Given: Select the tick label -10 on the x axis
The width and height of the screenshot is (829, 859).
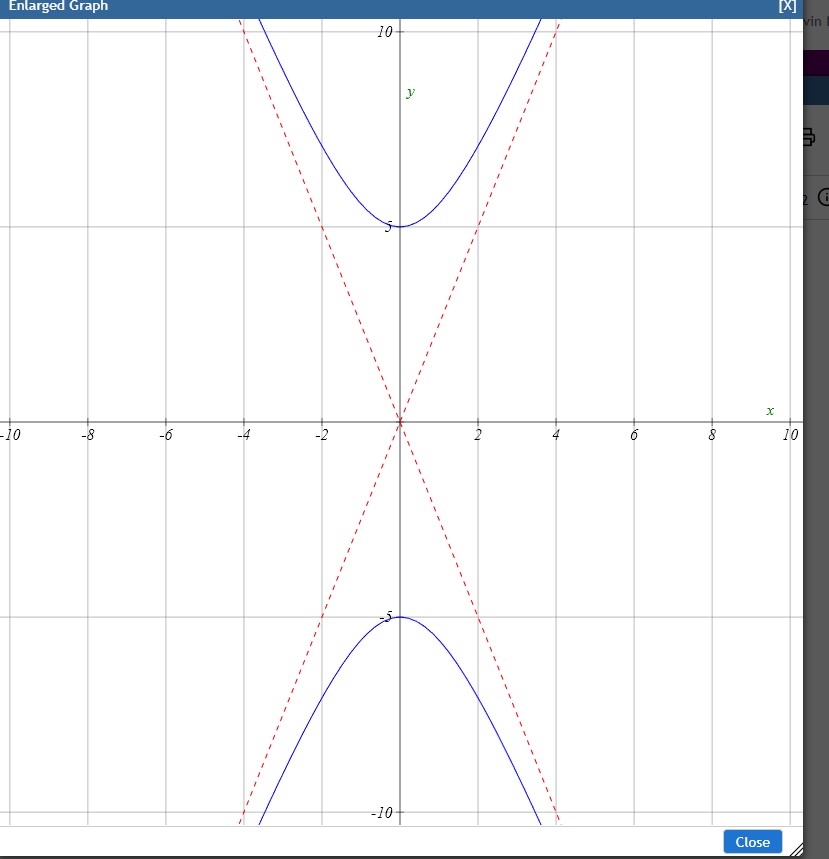Looking at the screenshot, I should (10, 434).
